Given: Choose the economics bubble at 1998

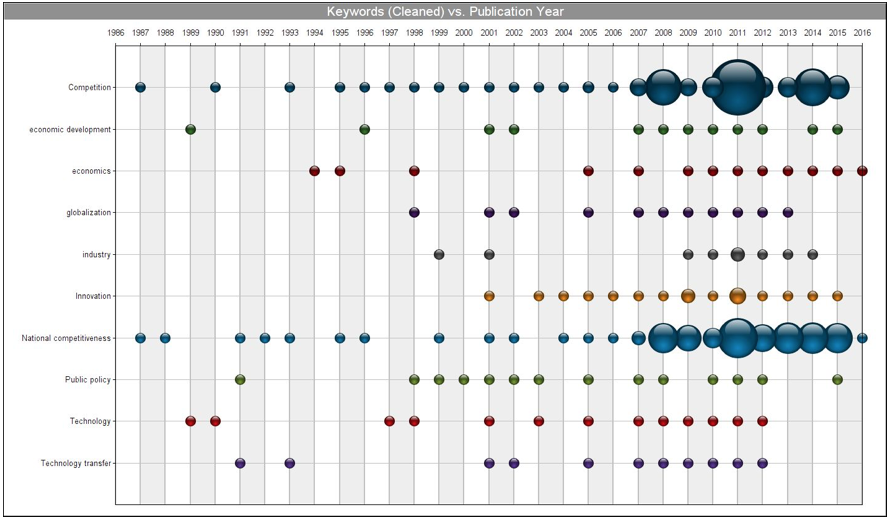Looking at the screenshot, I should tap(414, 171).
